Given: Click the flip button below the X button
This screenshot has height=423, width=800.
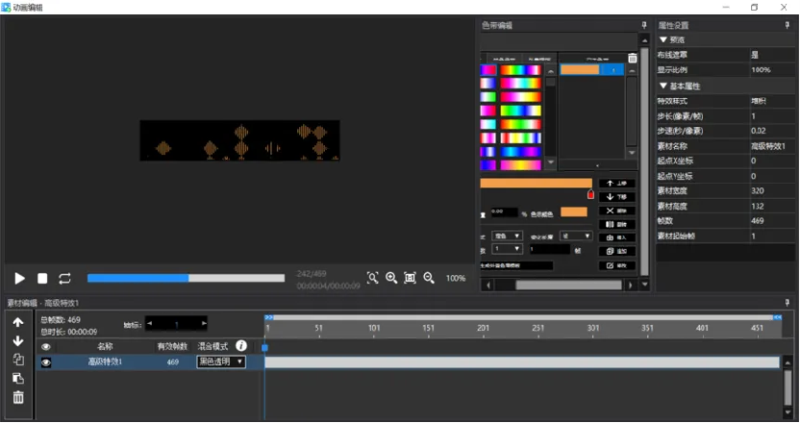Looking at the screenshot, I should pyautogui.click(x=617, y=225).
